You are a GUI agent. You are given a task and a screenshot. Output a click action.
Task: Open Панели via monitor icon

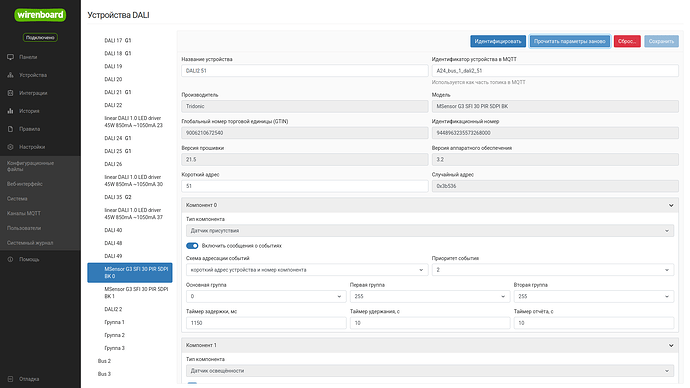[11, 57]
